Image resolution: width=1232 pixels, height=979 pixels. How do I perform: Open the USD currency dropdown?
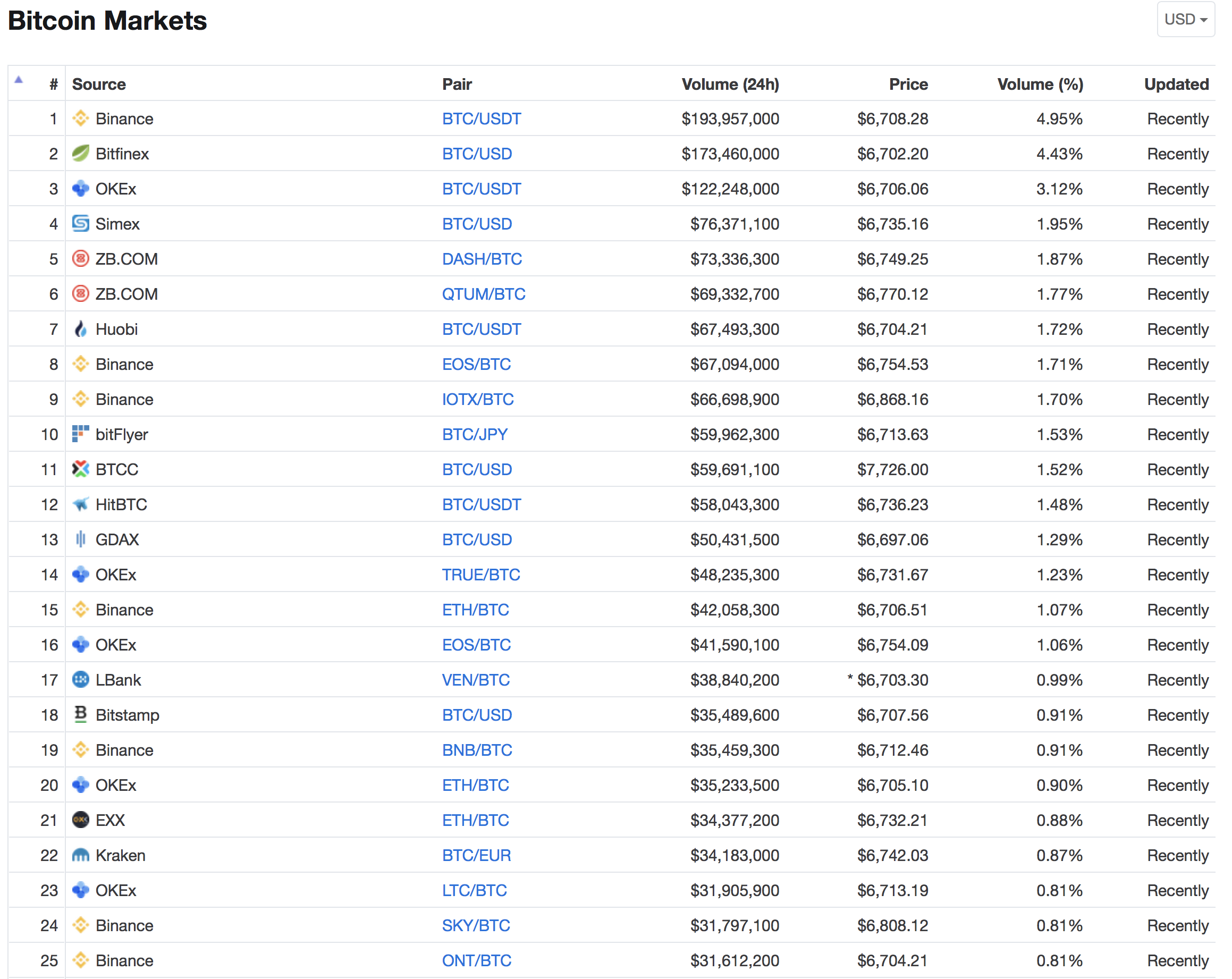click(1185, 20)
